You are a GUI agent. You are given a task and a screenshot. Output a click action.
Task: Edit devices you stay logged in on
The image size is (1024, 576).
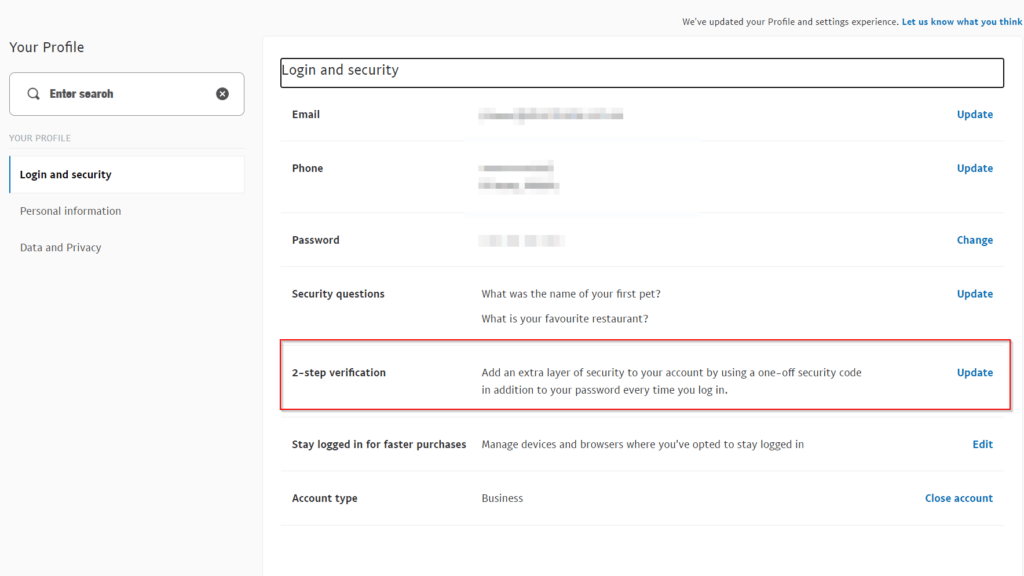[x=982, y=444]
